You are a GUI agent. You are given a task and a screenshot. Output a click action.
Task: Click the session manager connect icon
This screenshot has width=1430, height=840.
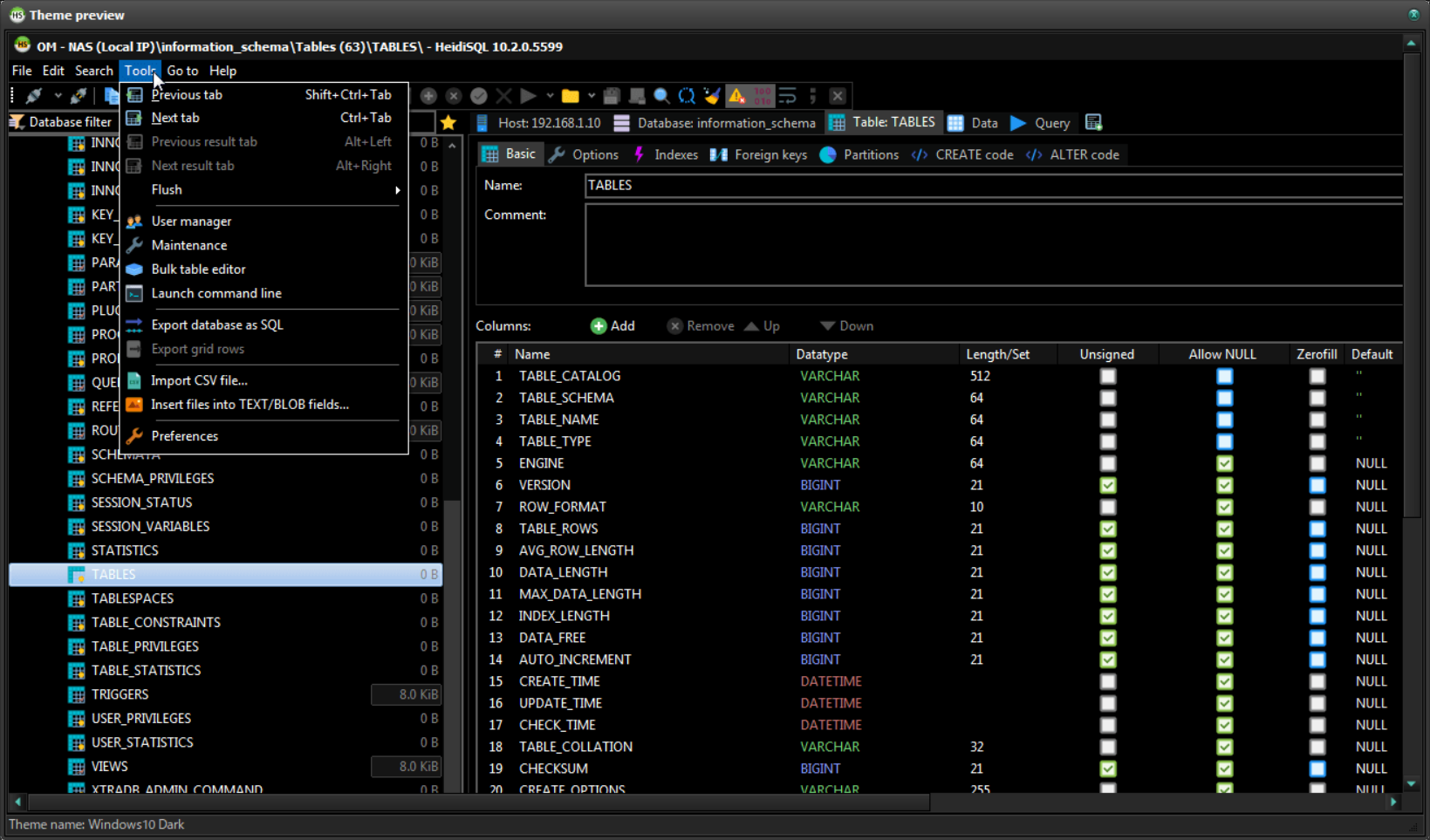click(x=34, y=95)
